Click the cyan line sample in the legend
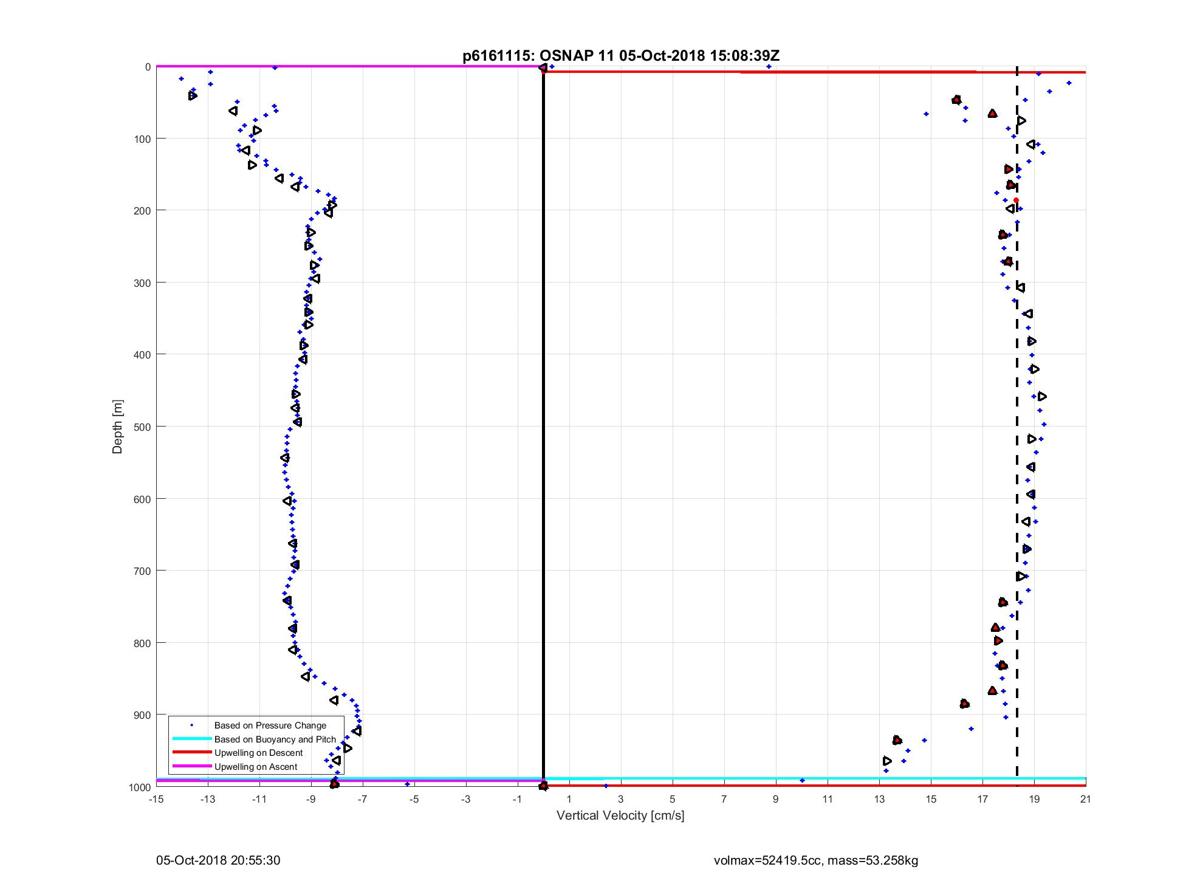Viewport: 1200px width, 885px height. (x=190, y=739)
